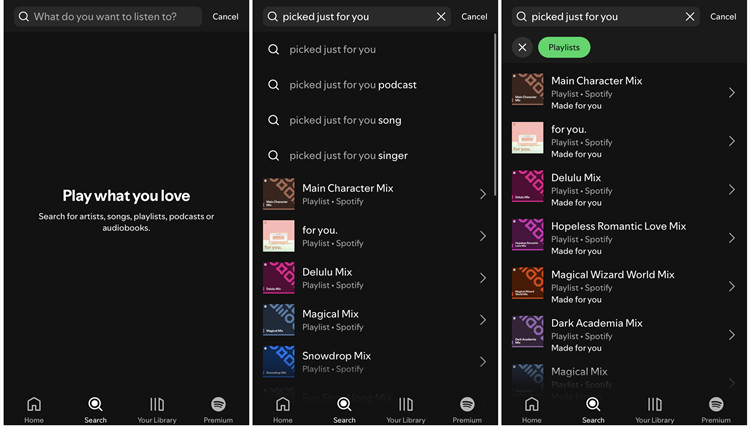Tap Dark Academia Mix cover art
The width and height of the screenshot is (750, 428).
click(528, 331)
